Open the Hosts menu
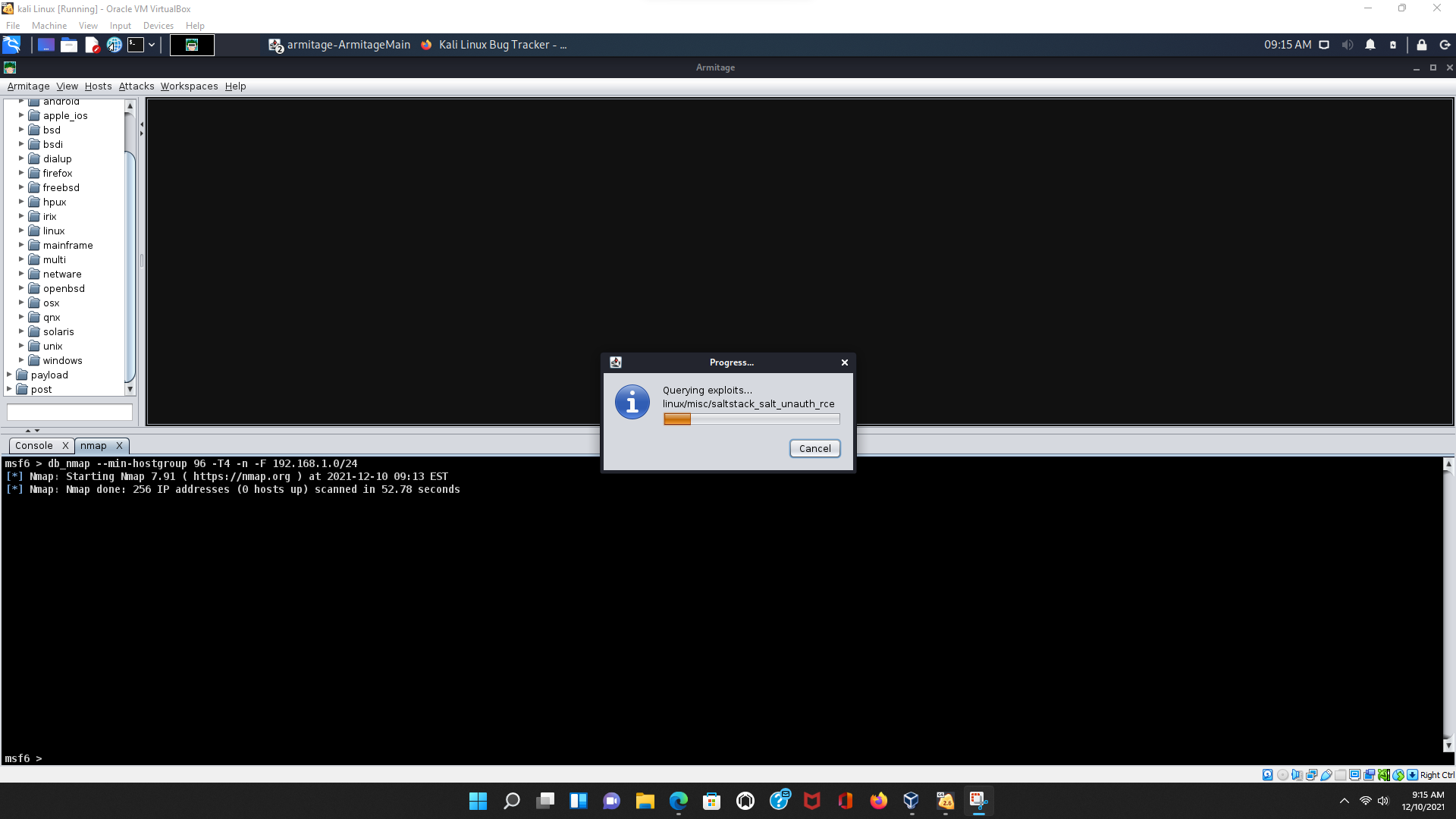Viewport: 1456px width, 819px height. (98, 86)
